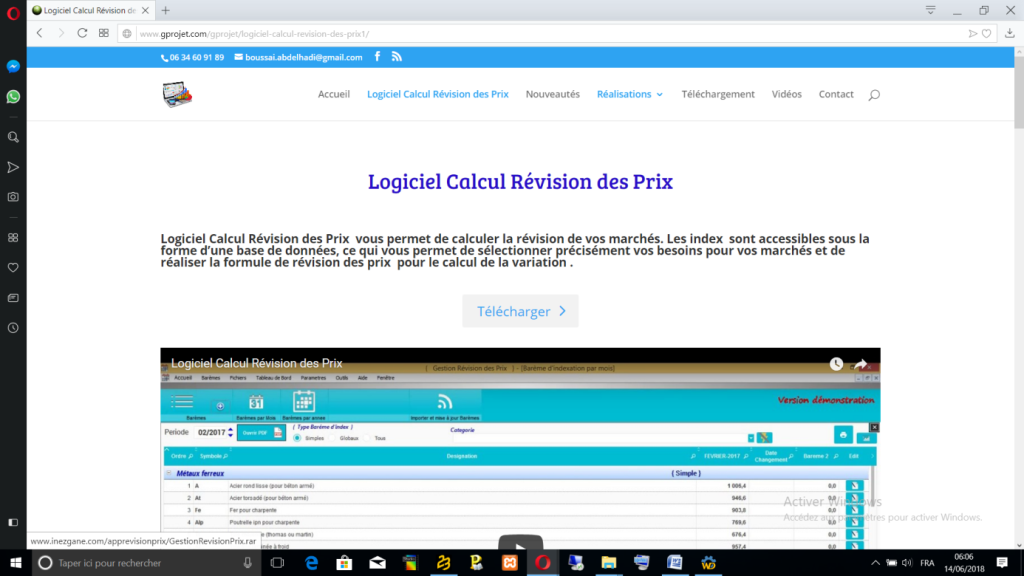Open the Téléchargement menu item
The width and height of the screenshot is (1024, 576).
point(718,94)
